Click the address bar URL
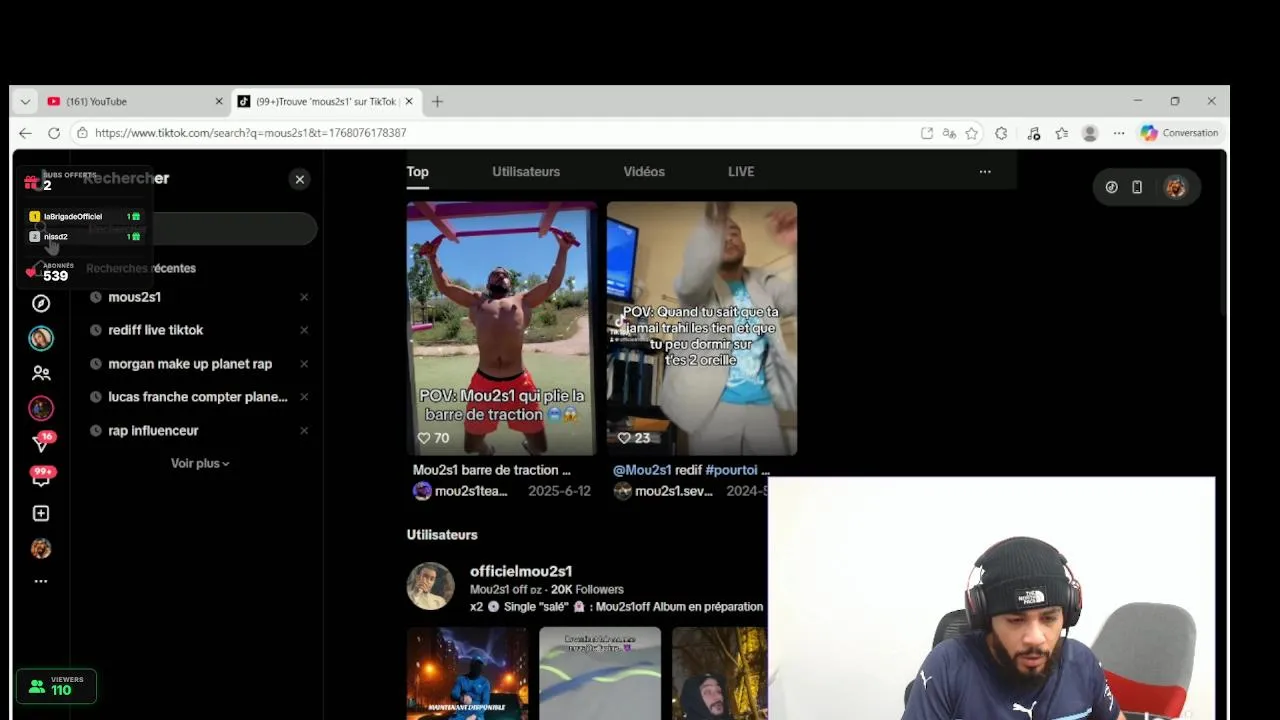This screenshot has width=1280, height=720. (x=250, y=133)
